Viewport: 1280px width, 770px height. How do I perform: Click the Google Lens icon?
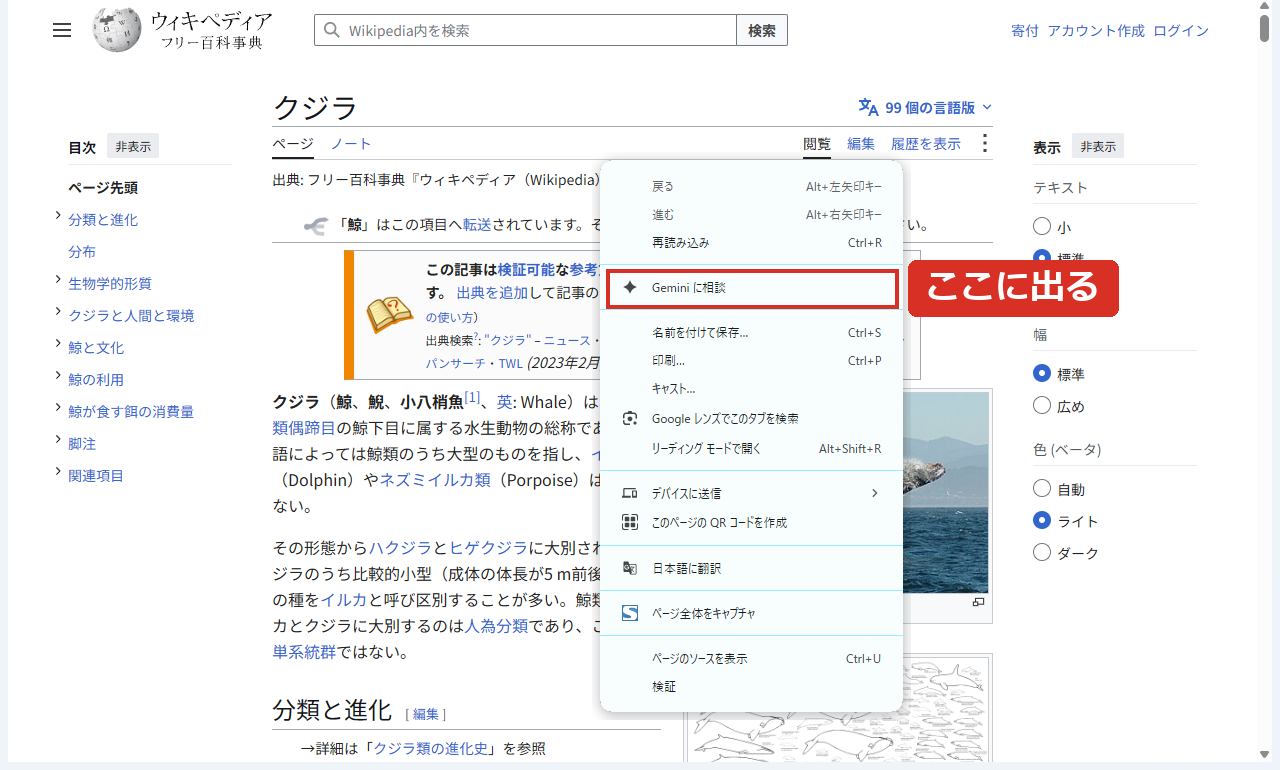coord(630,418)
